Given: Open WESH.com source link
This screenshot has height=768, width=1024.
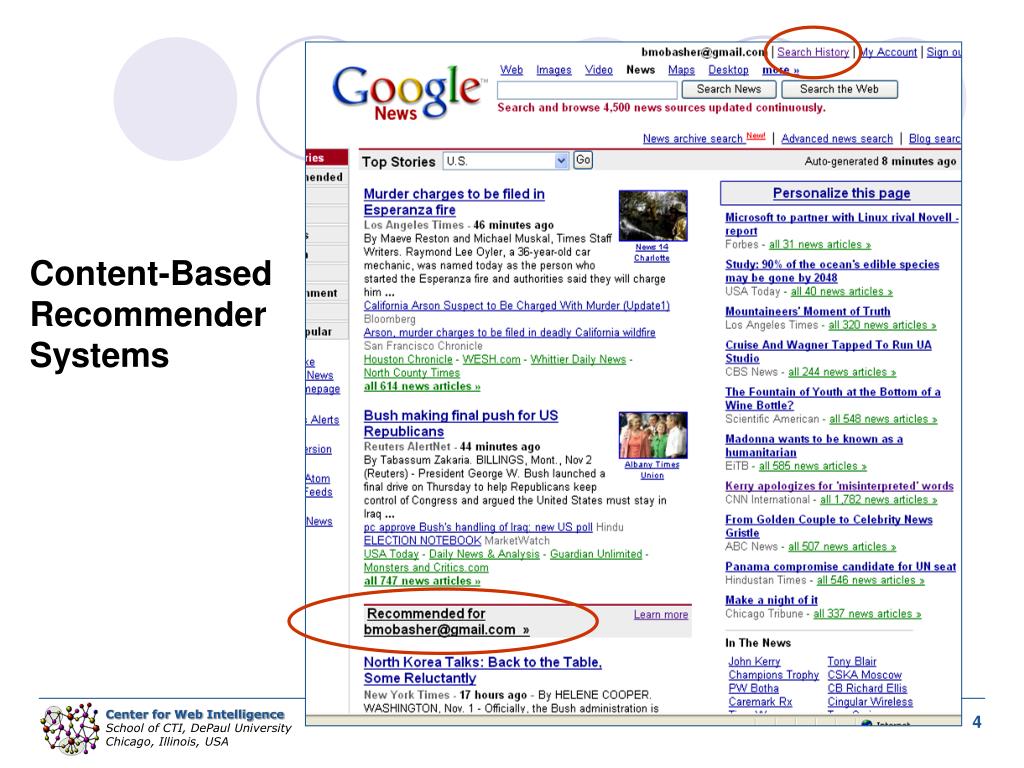Looking at the screenshot, I should point(491,359).
